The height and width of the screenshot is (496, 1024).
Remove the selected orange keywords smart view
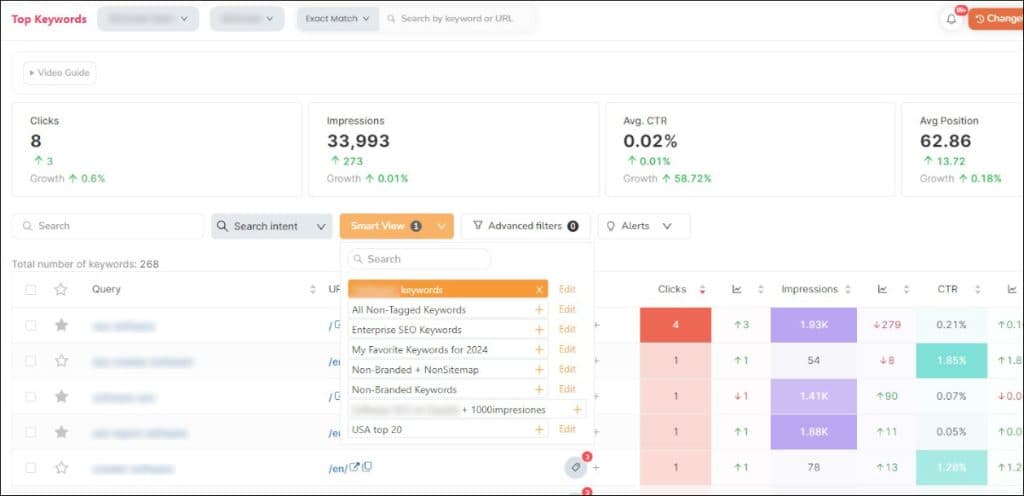click(539, 290)
